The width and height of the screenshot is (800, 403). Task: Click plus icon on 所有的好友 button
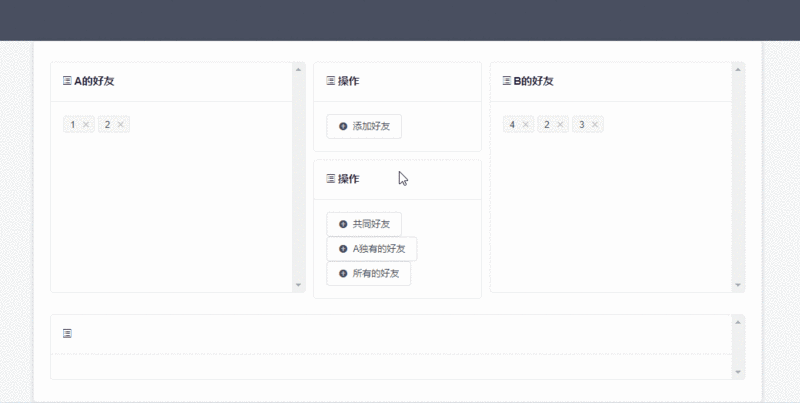point(343,273)
